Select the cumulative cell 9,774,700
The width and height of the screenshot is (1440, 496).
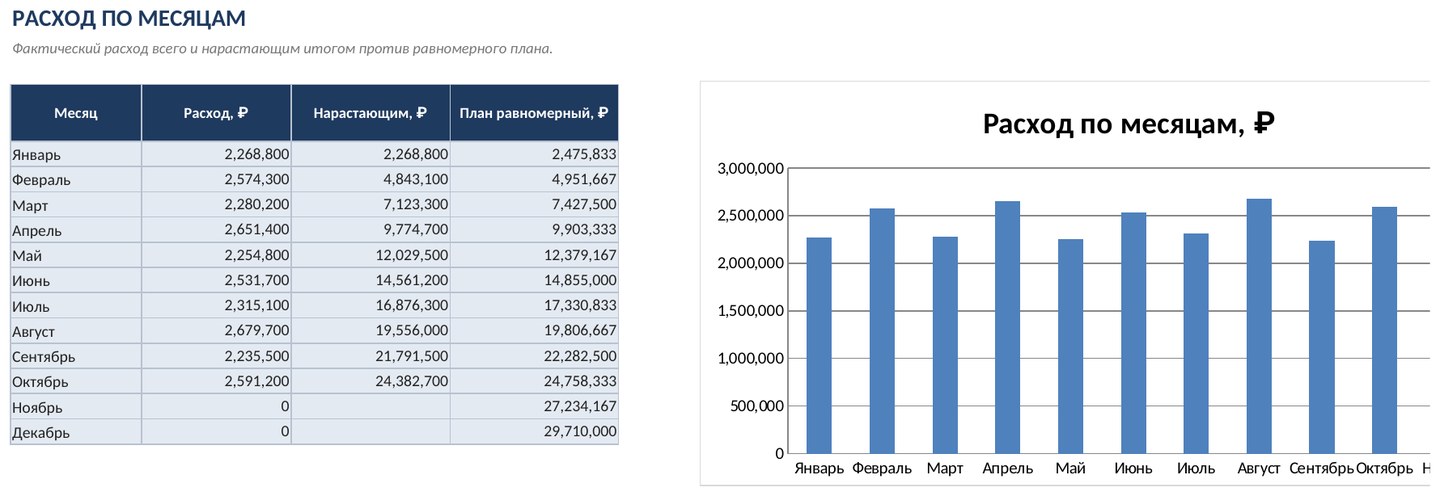click(370, 230)
